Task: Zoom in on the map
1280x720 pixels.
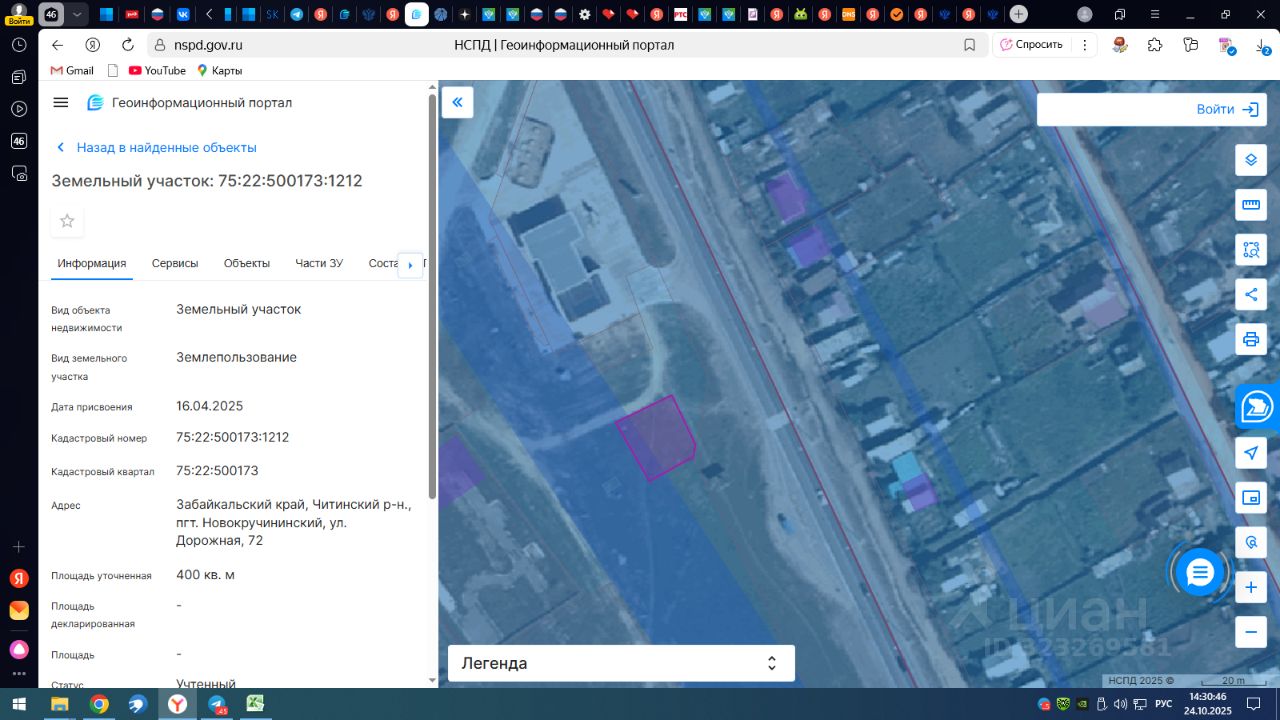Action: [x=1250, y=588]
